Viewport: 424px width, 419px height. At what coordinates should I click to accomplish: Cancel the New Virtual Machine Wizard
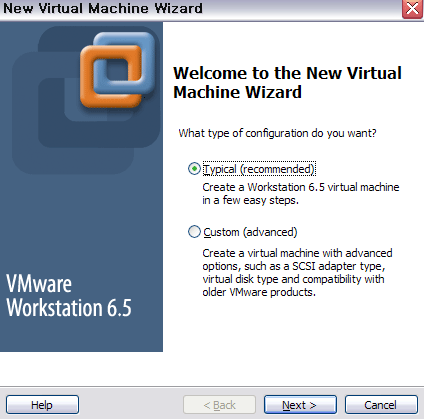[381, 405]
